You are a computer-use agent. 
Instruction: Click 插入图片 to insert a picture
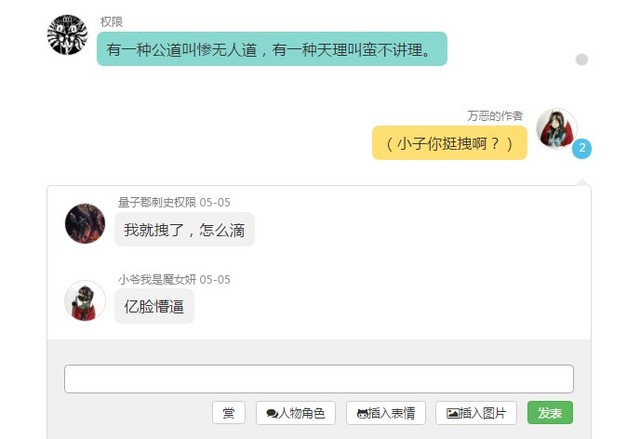point(476,413)
